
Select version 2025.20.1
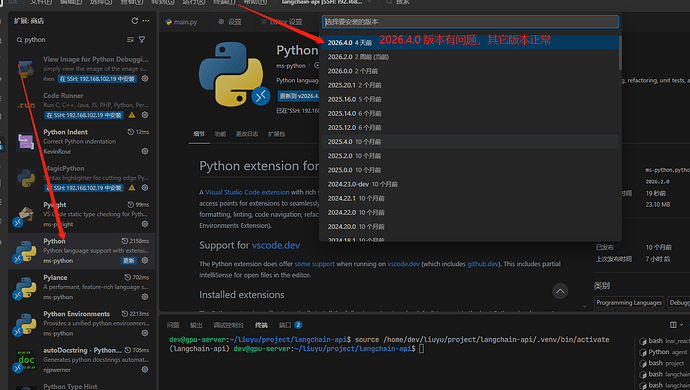tap(470, 85)
